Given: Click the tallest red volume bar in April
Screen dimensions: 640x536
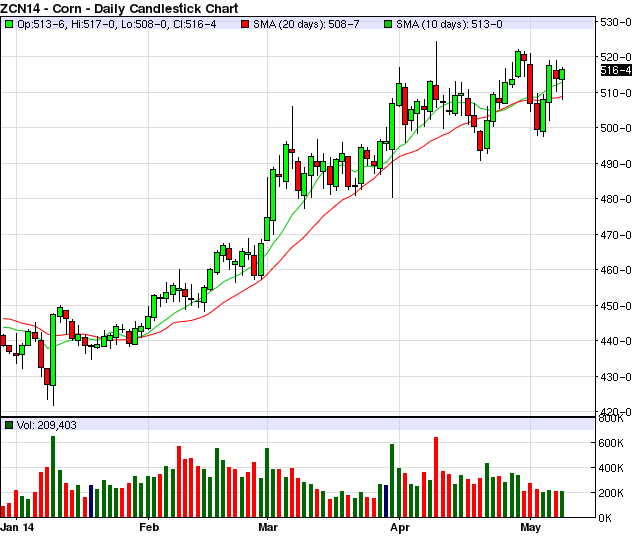Looking at the screenshot, I should 436,477.
